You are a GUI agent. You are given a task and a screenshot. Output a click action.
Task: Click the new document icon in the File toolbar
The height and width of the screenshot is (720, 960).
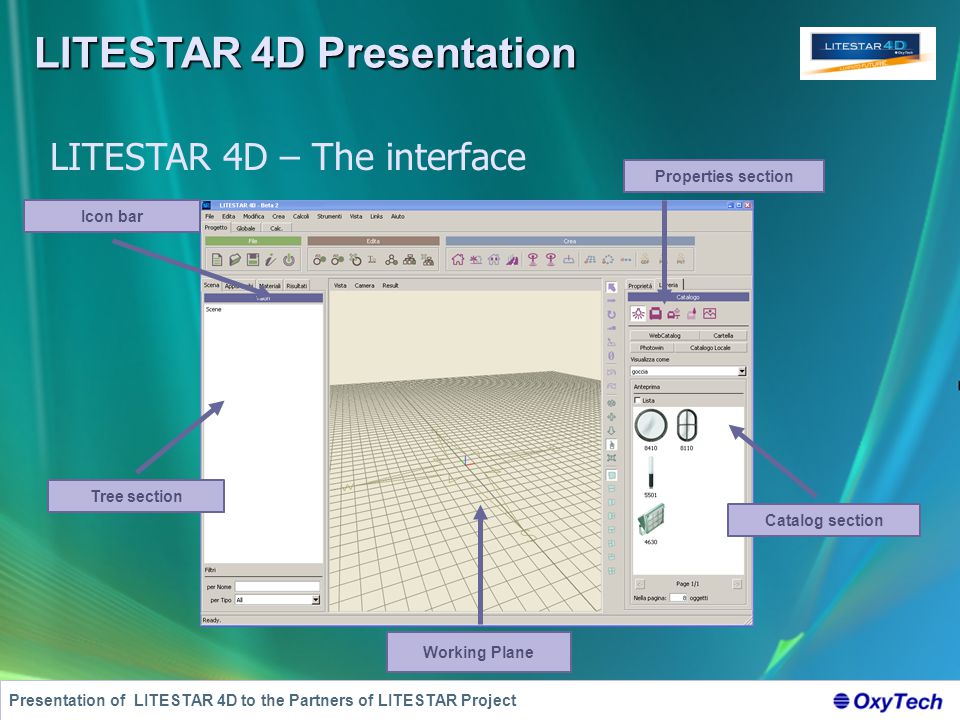[217, 260]
